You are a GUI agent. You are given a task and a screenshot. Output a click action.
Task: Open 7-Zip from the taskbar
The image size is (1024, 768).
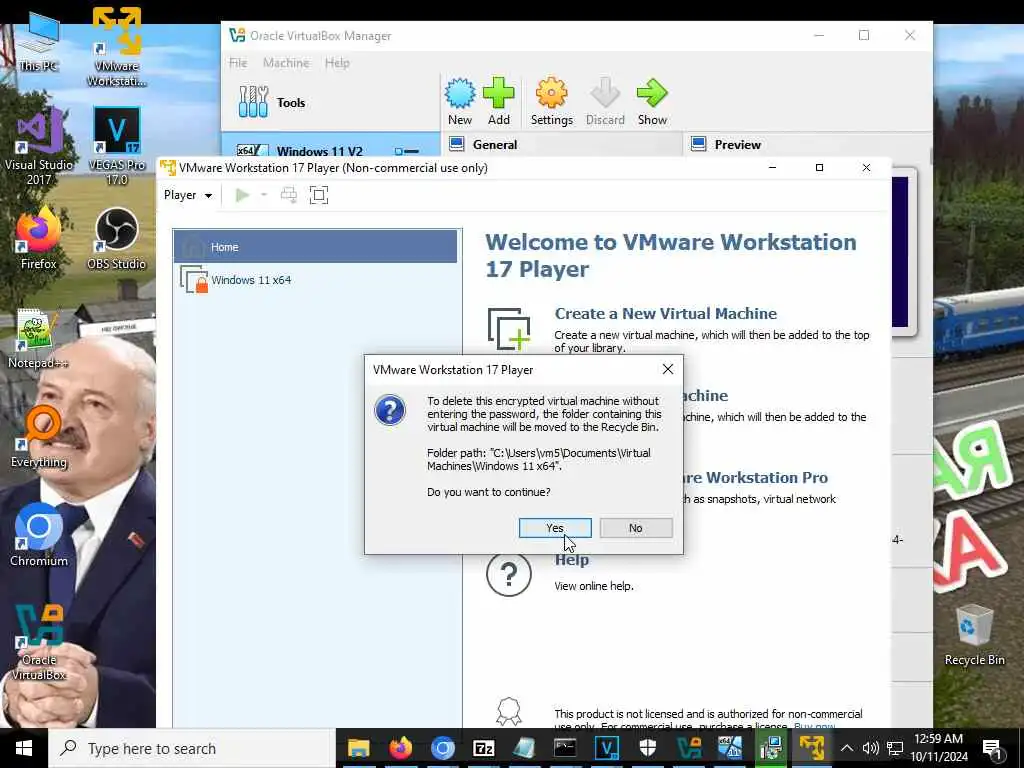pyautogui.click(x=483, y=748)
